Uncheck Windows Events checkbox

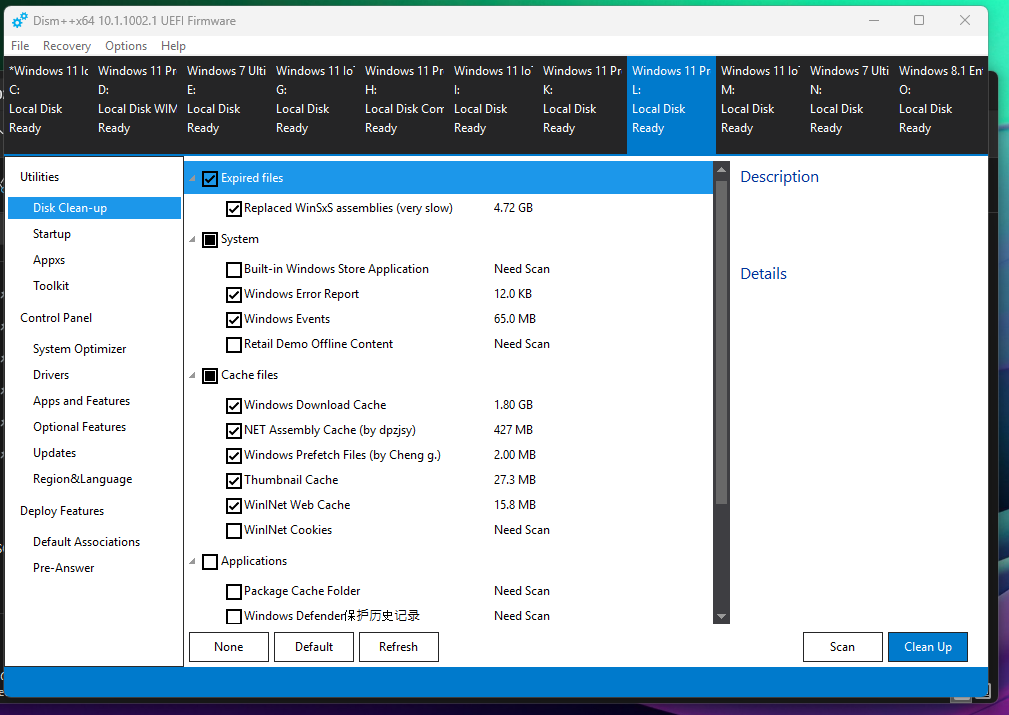pyautogui.click(x=234, y=320)
